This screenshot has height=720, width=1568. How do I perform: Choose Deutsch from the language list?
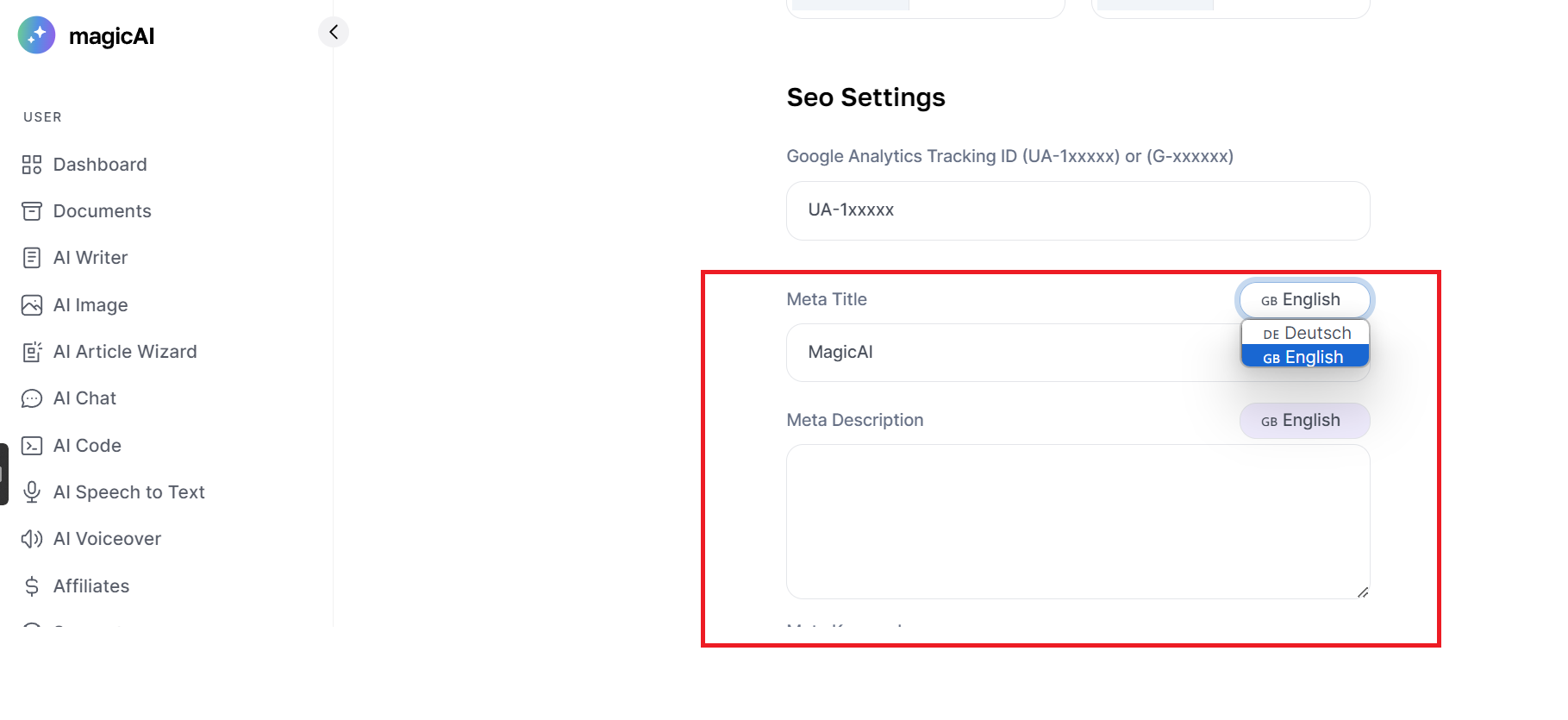[x=1305, y=333]
